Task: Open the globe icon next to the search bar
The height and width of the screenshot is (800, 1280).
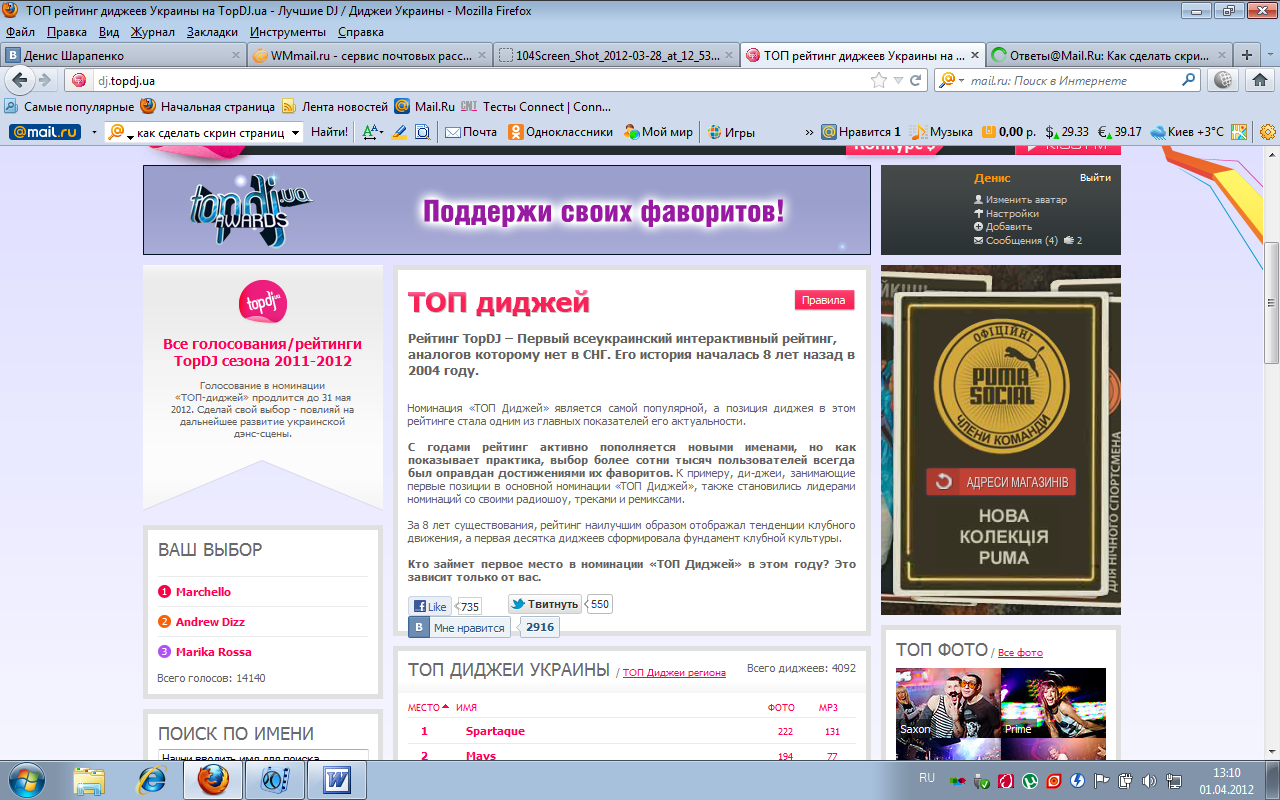Action: (x=1224, y=80)
